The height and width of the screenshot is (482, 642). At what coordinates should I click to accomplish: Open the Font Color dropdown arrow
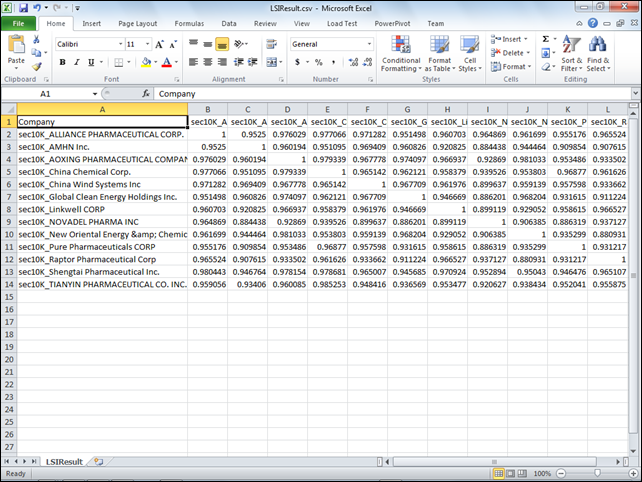pos(176,62)
